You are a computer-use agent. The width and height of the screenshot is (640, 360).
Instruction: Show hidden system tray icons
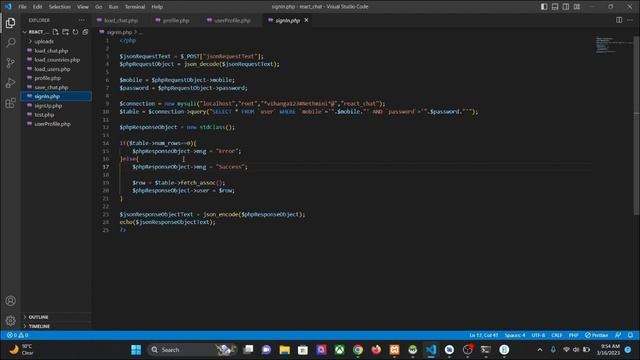pos(540,350)
